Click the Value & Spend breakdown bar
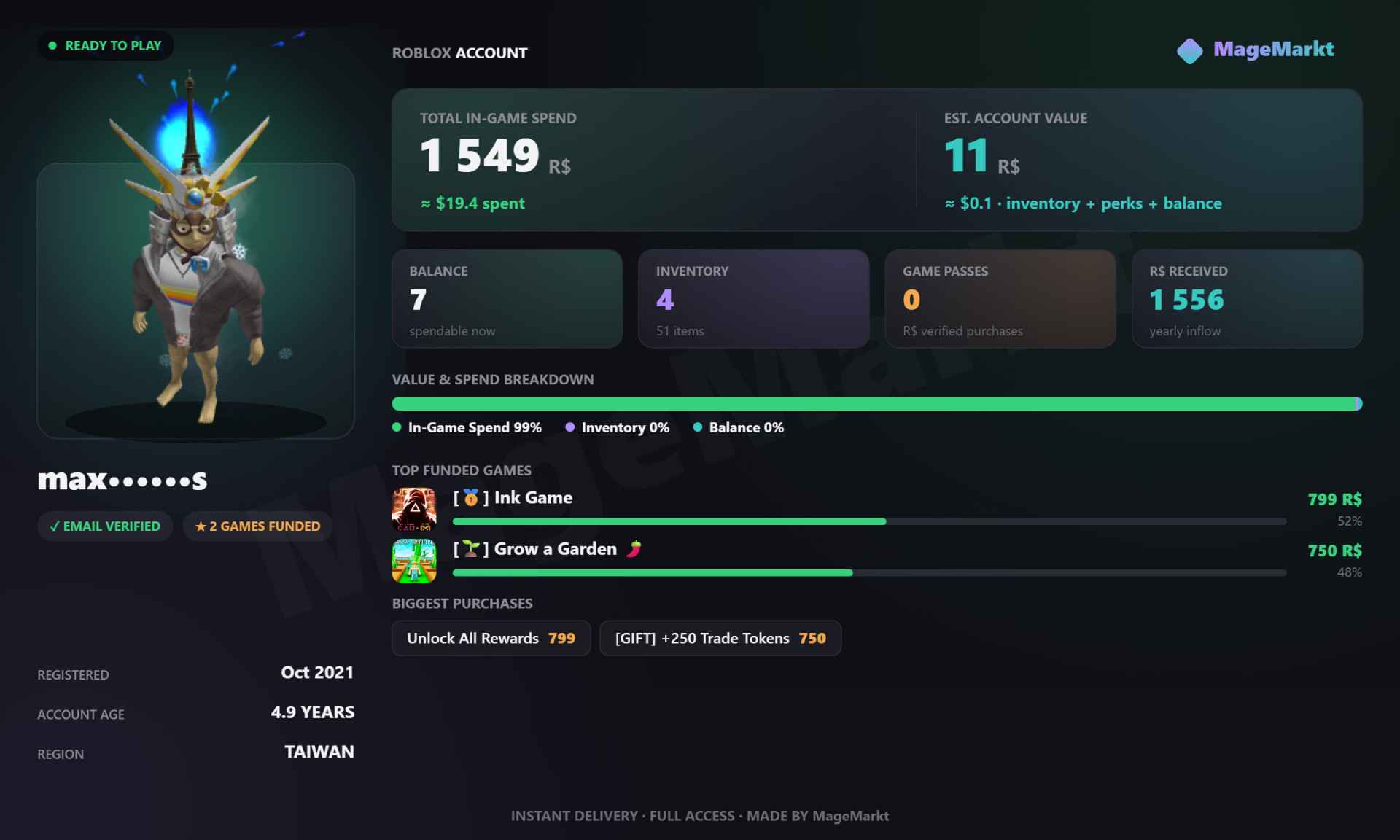This screenshot has height=840, width=1400. coord(877,404)
